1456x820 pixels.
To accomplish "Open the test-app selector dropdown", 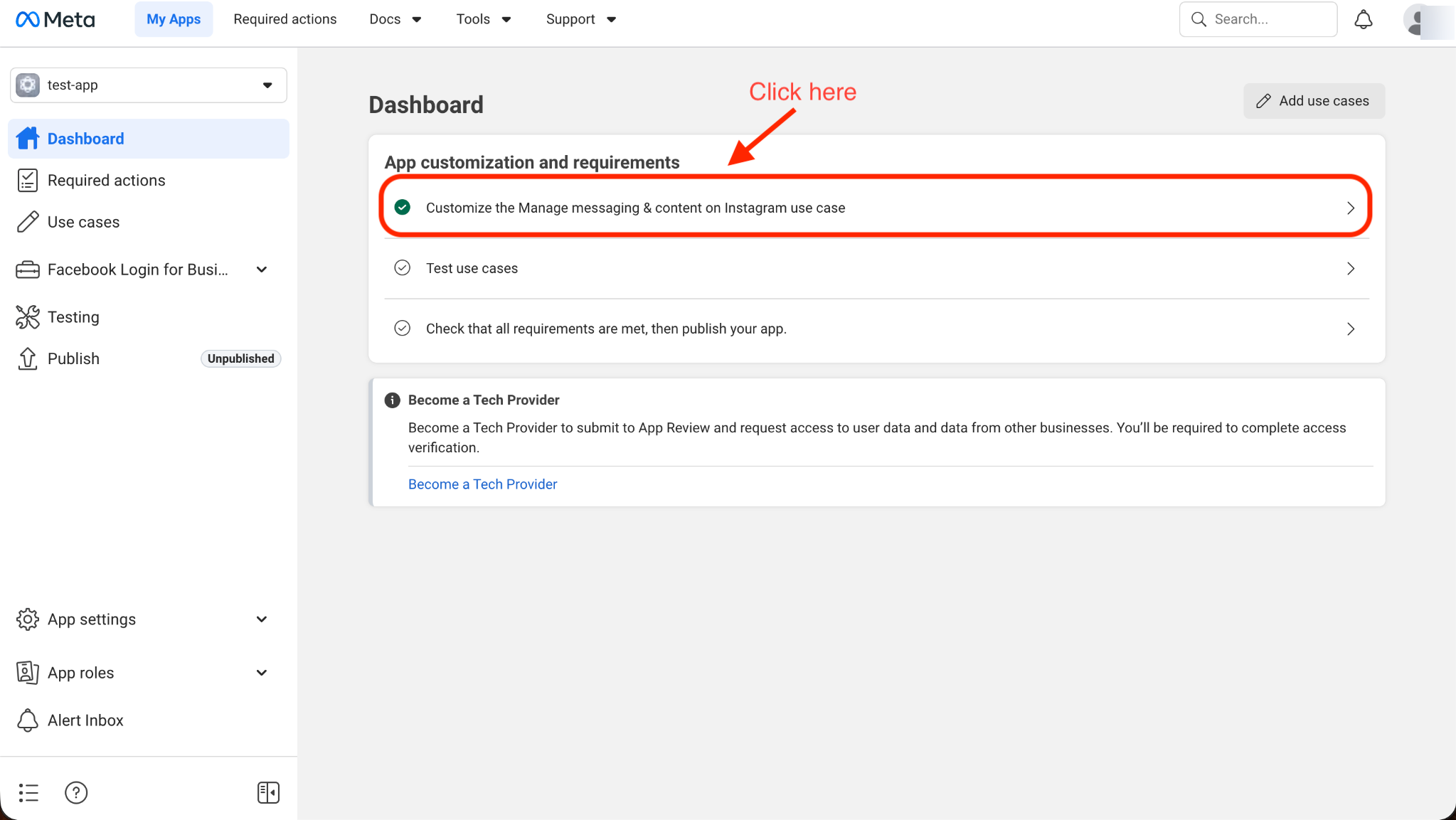I will 149,85.
